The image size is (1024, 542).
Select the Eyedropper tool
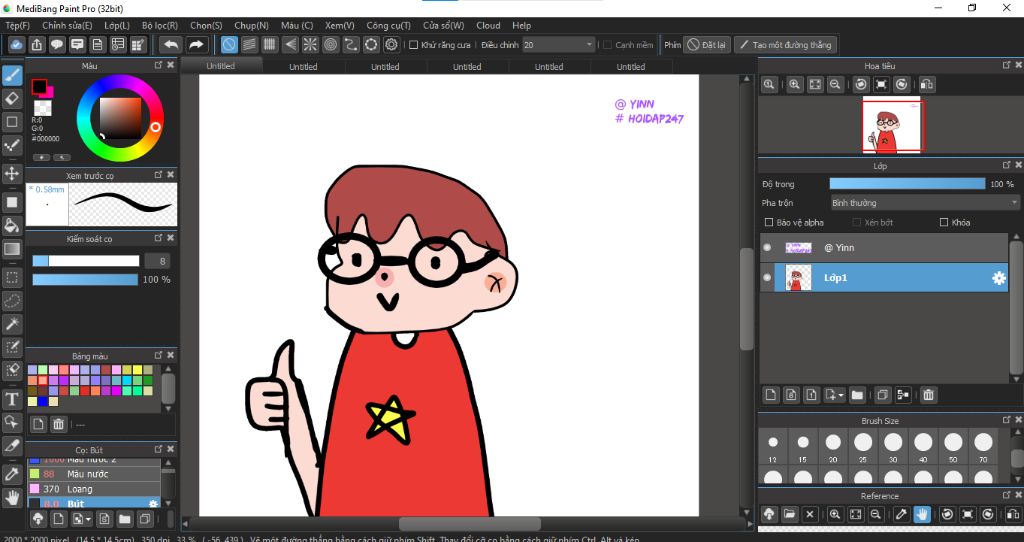tap(12, 474)
